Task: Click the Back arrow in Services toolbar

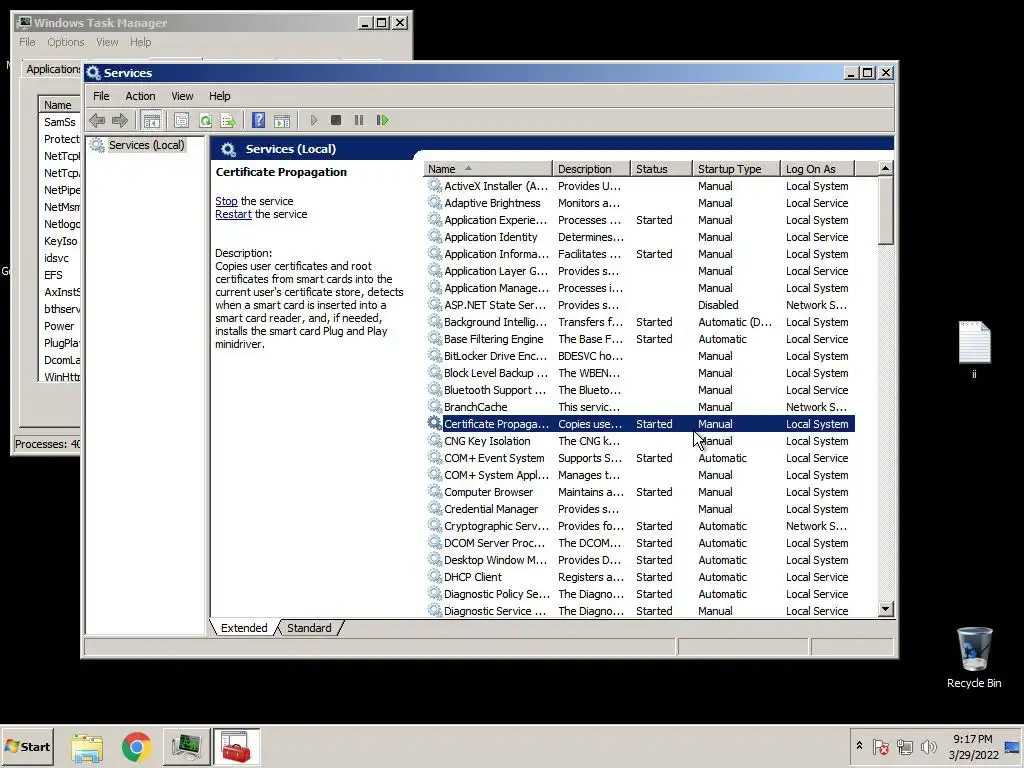Action: pos(97,120)
